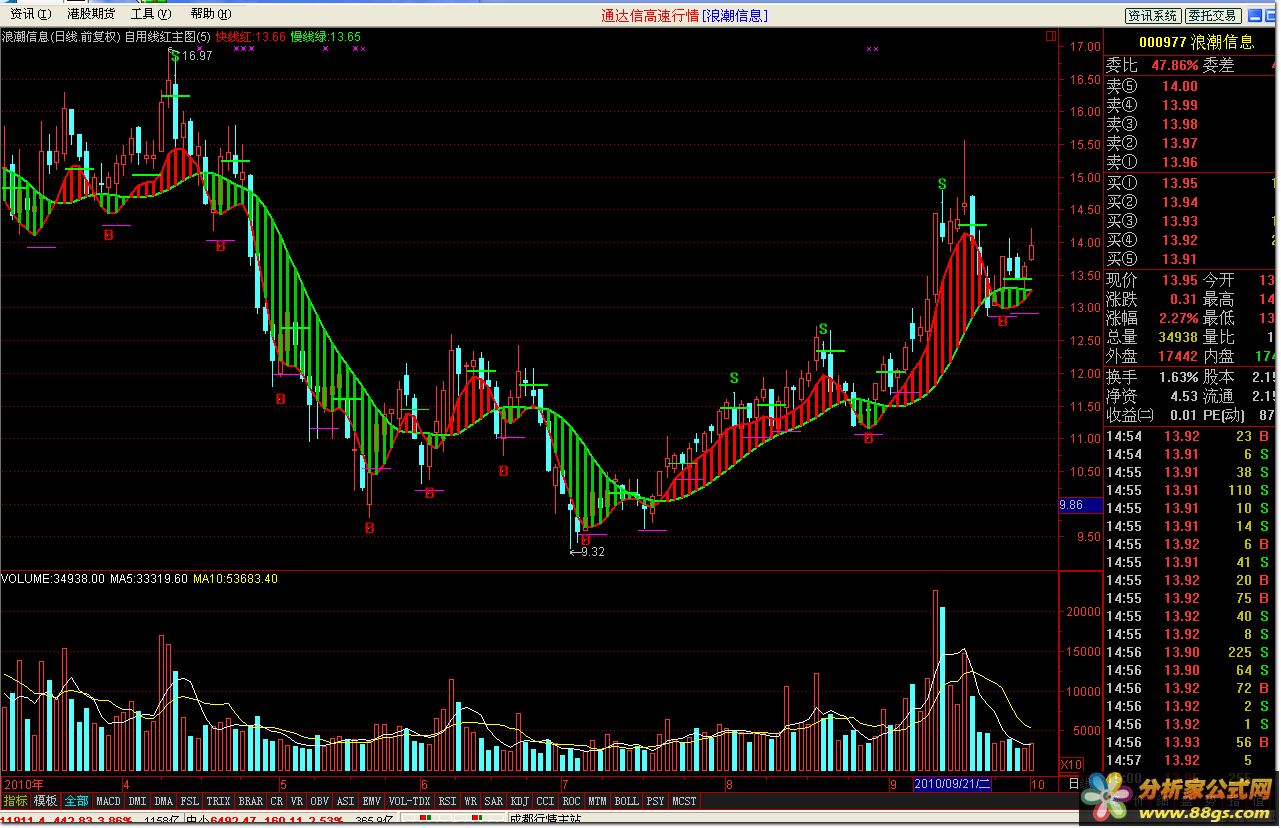Select the 全部 tab

[x=77, y=801]
